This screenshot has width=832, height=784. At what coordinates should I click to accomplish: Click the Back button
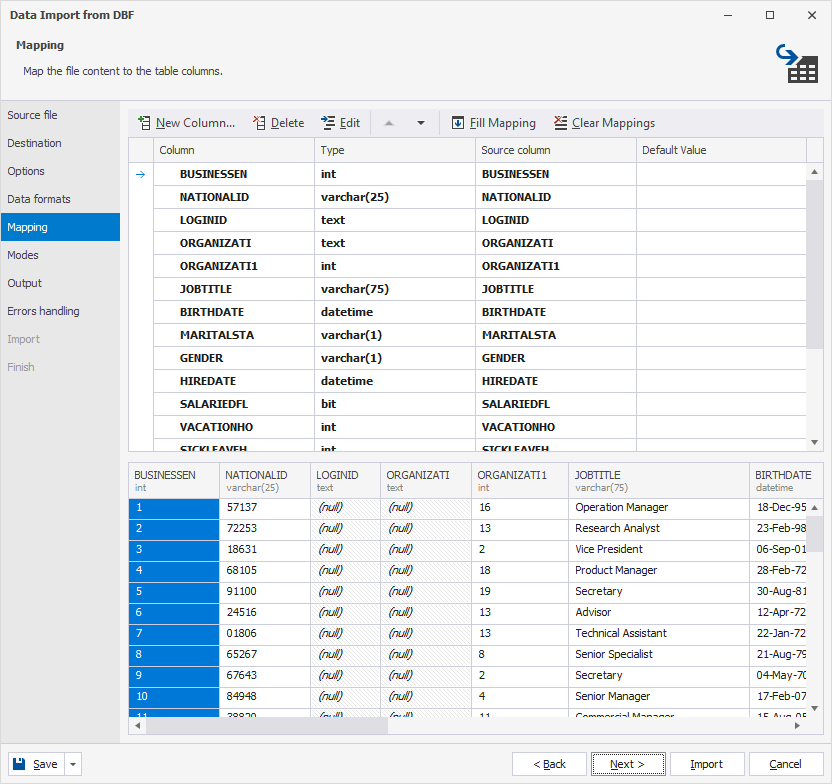point(549,764)
